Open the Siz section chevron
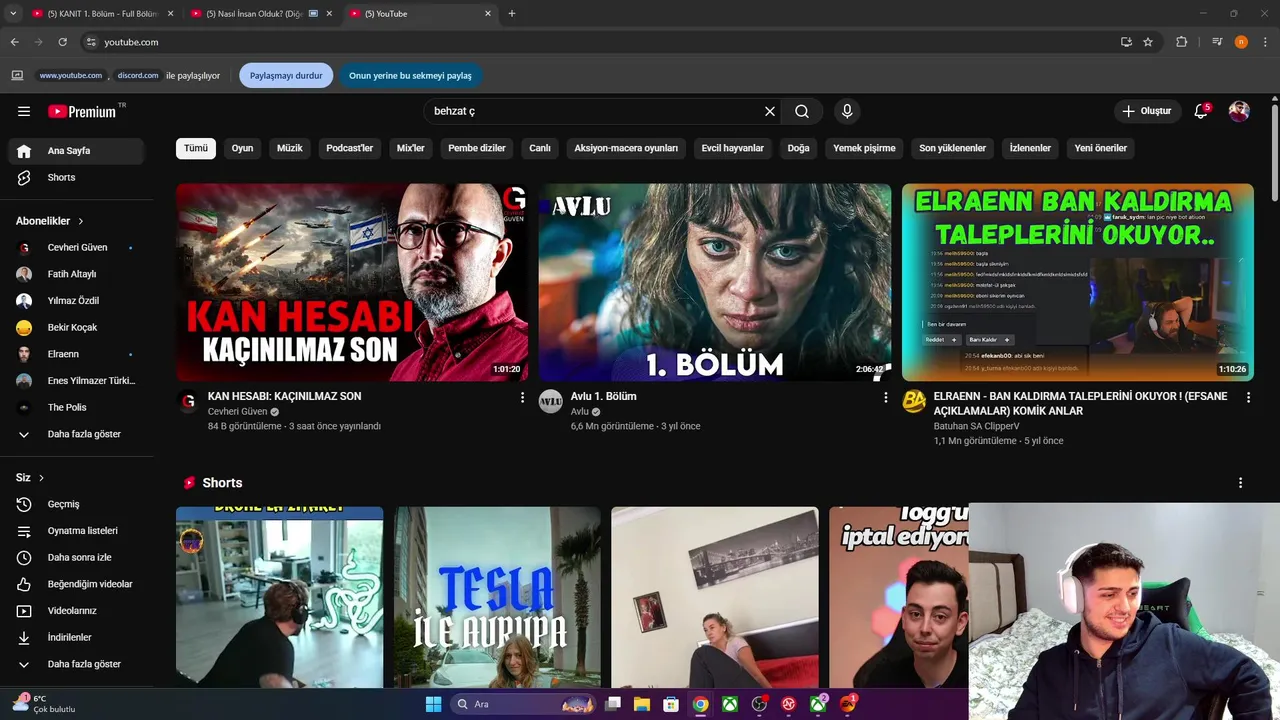This screenshot has height=720, width=1280. coord(41,478)
